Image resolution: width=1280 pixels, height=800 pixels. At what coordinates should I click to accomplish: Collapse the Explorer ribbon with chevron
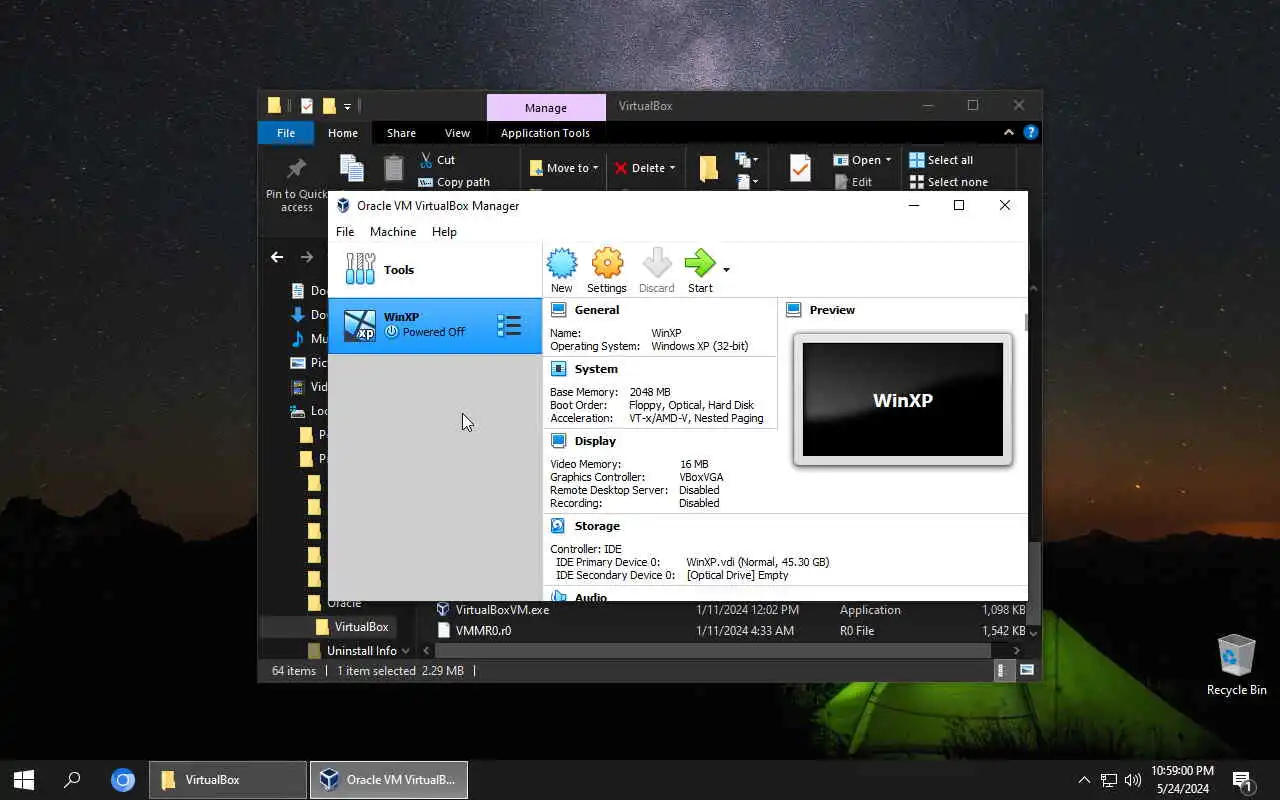tap(1009, 132)
